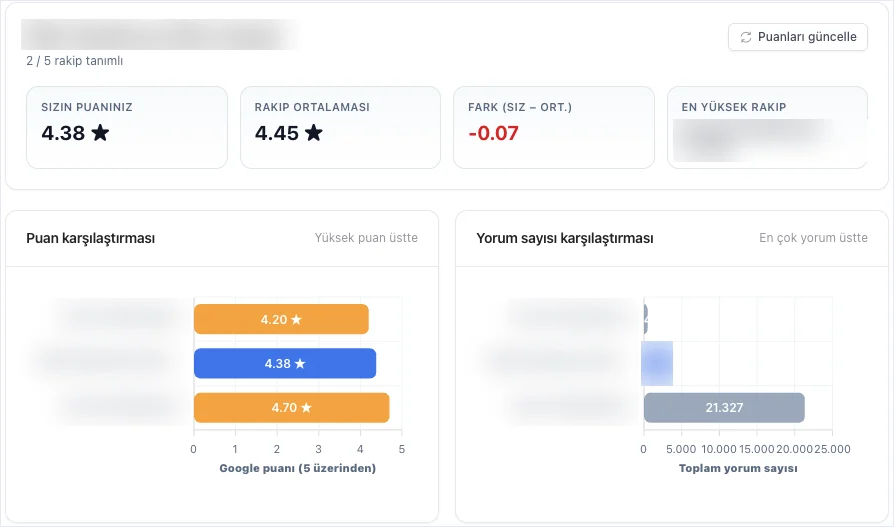Click the Puan karşılaştırması heading
This screenshot has width=894, height=527.
pos(91,238)
